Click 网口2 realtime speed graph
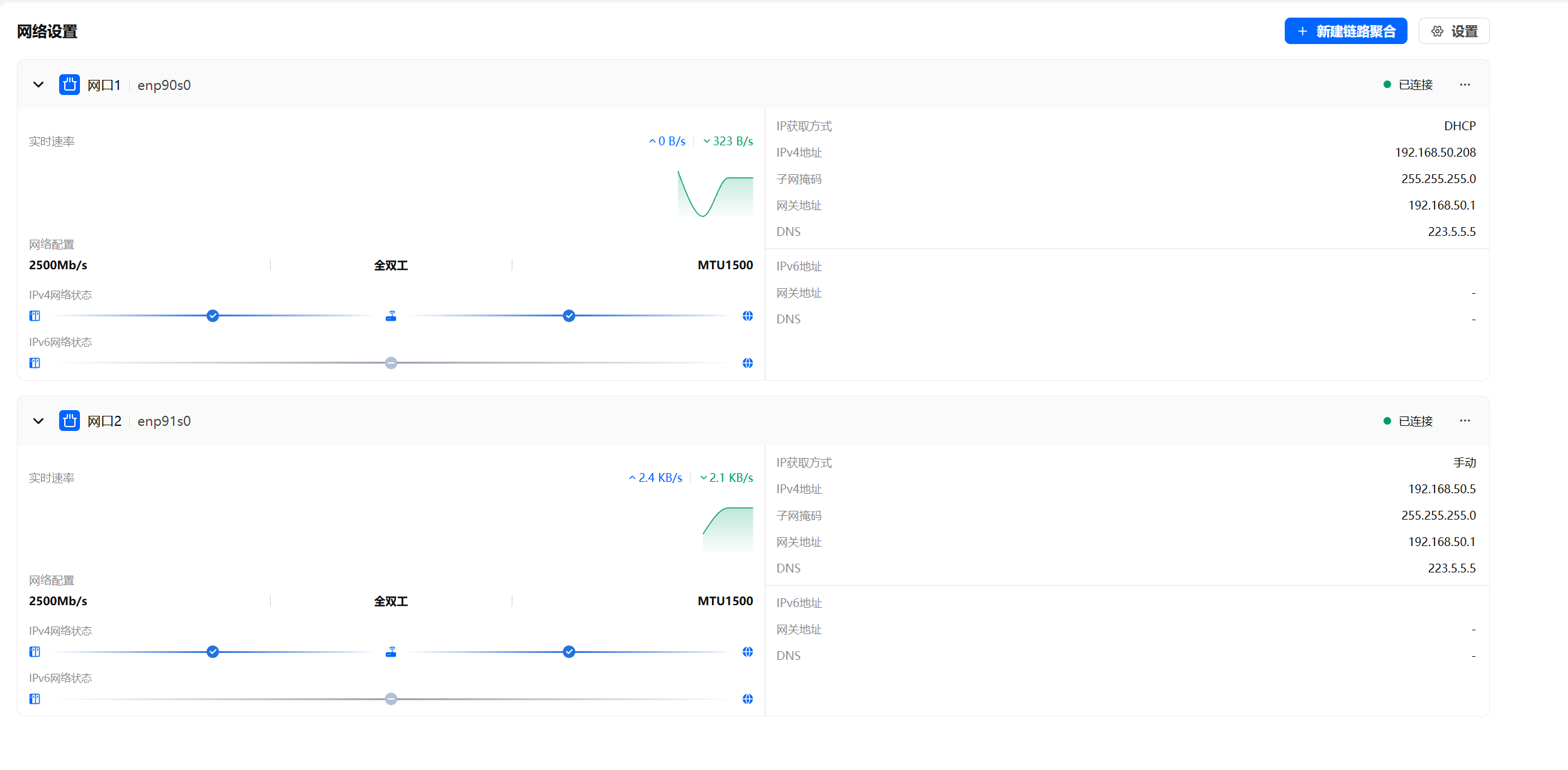Screen dimensions: 1568x770 [728, 530]
